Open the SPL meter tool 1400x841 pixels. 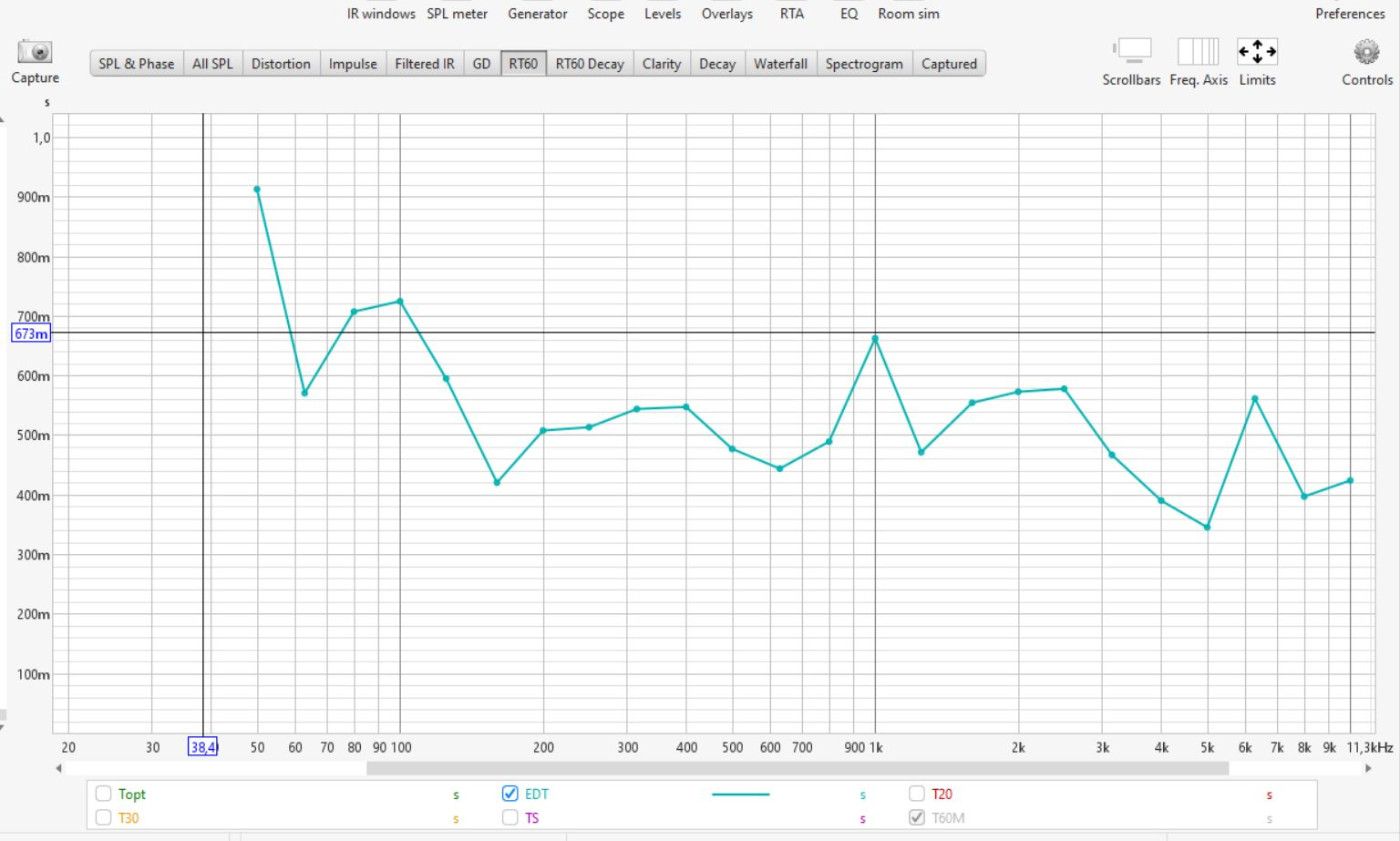tap(457, 14)
